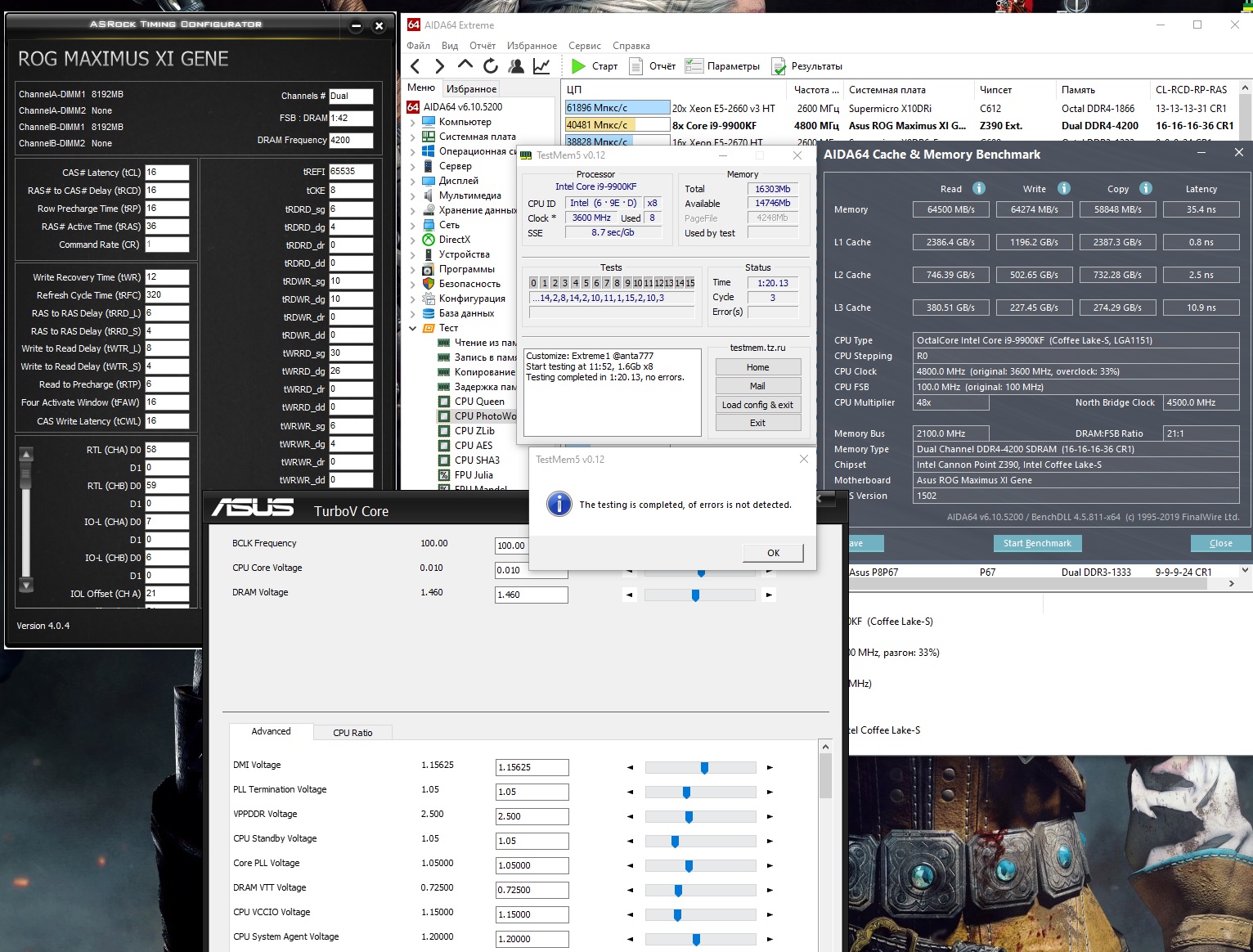The image size is (1253, 952).
Task: Refresh the AIDA64 view with the circular arrow
Action: 491,66
